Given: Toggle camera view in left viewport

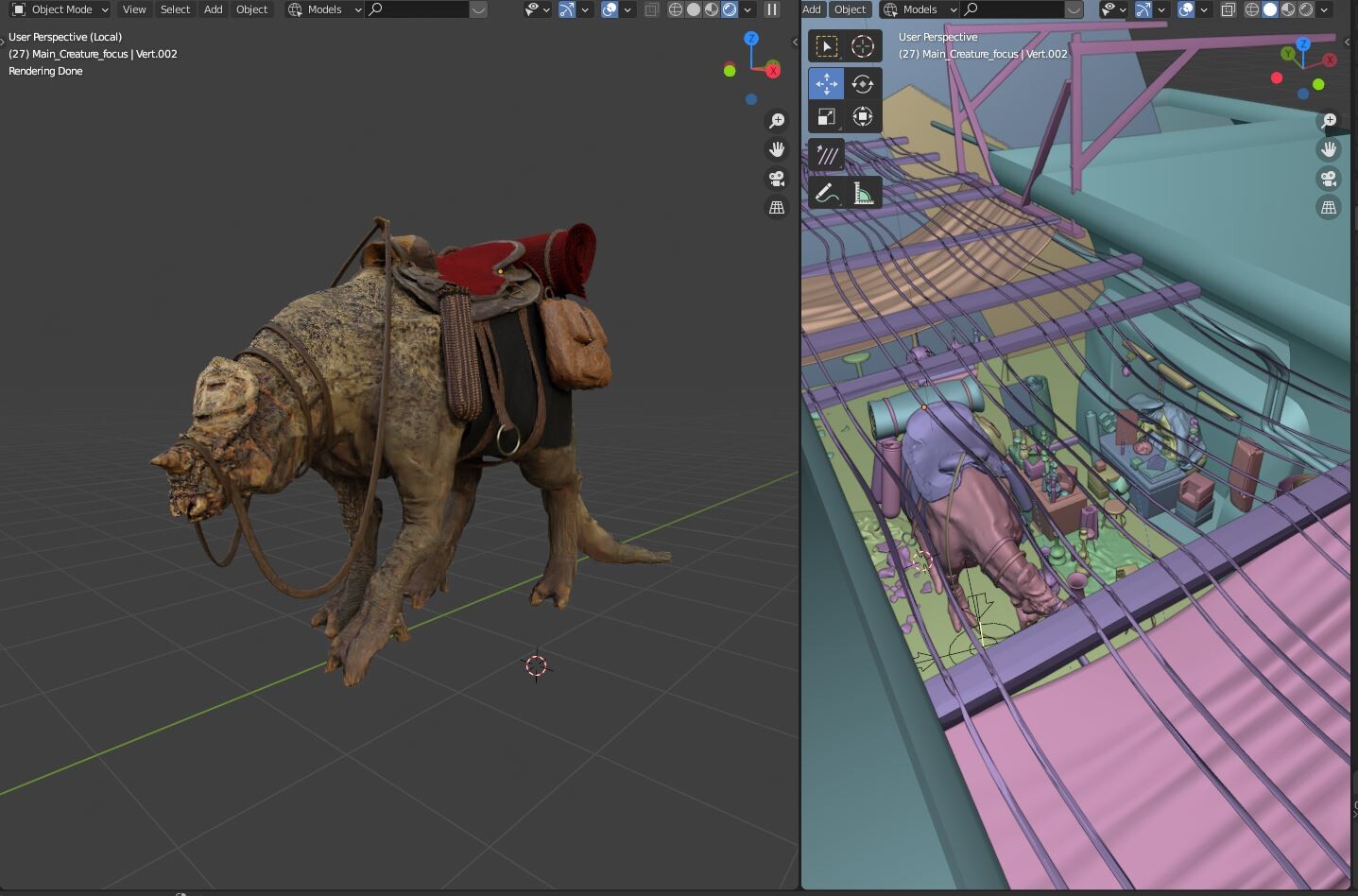Looking at the screenshot, I should click(777, 179).
